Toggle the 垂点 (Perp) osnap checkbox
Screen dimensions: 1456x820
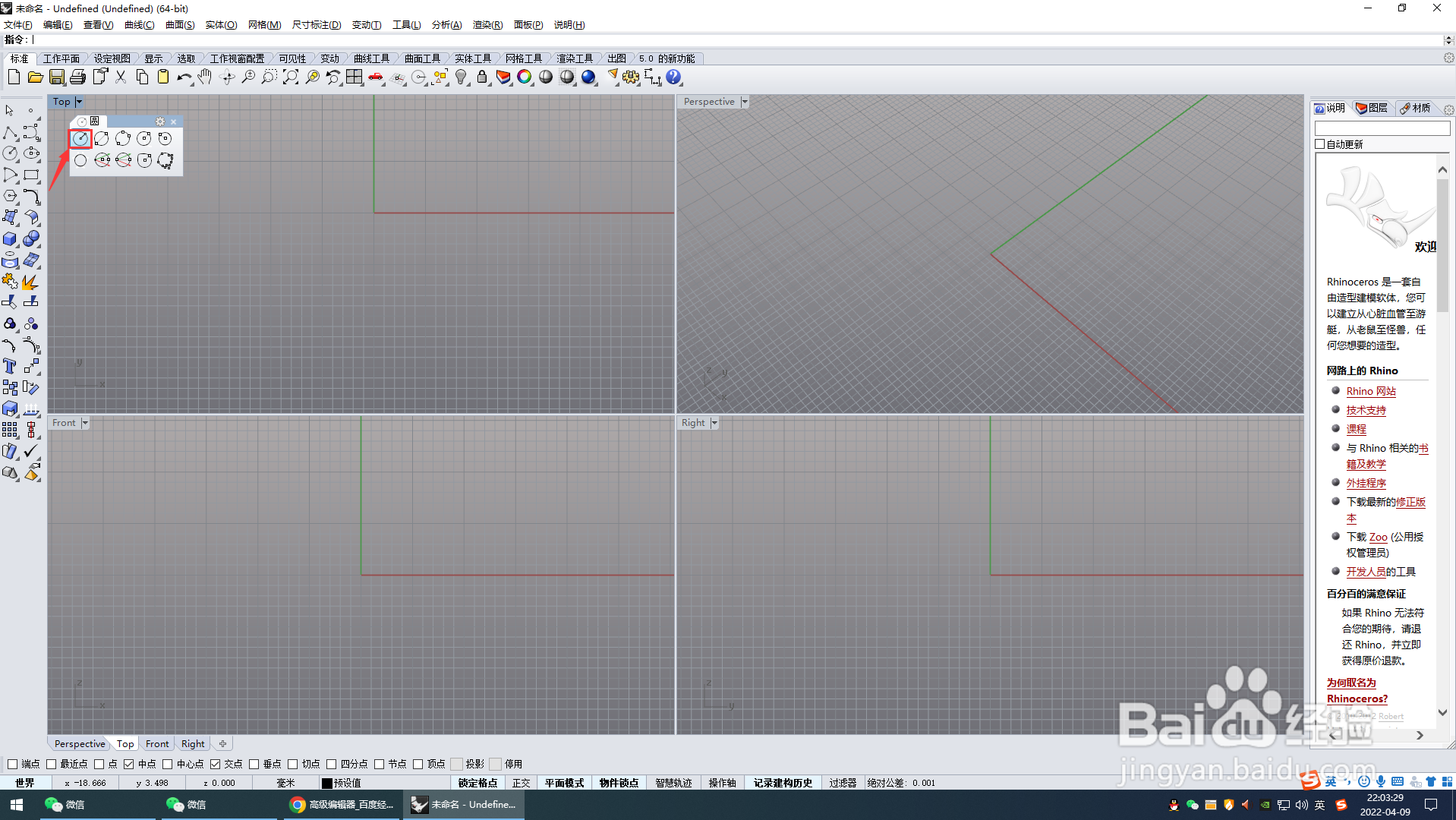(254, 764)
